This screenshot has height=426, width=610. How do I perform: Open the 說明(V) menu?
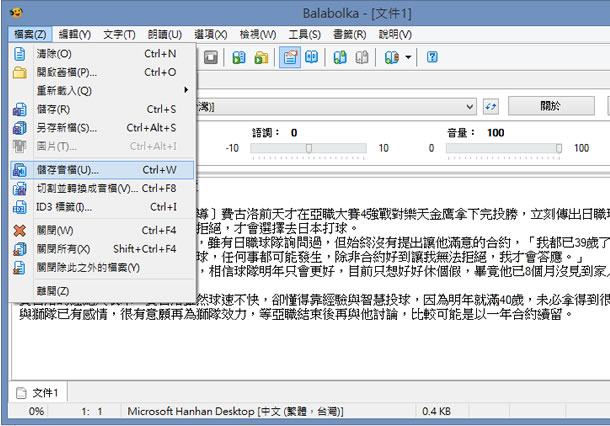pyautogui.click(x=395, y=35)
